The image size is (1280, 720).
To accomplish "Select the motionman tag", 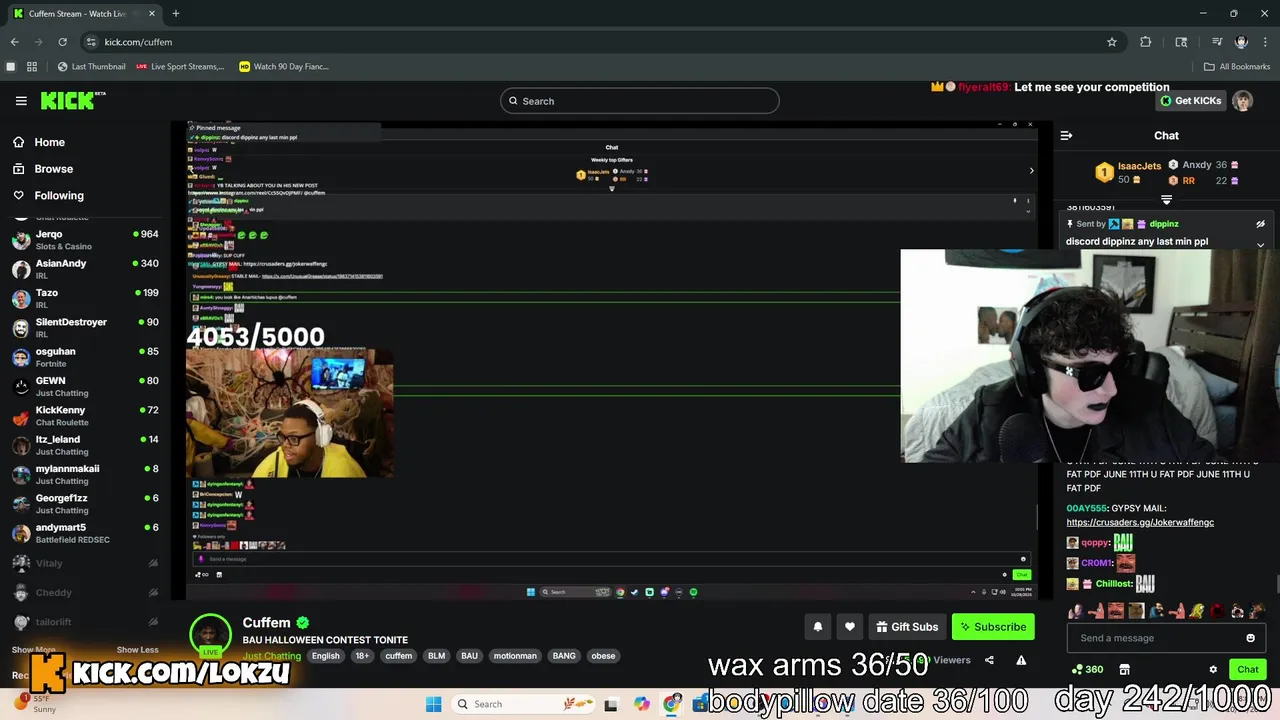I will [515, 656].
